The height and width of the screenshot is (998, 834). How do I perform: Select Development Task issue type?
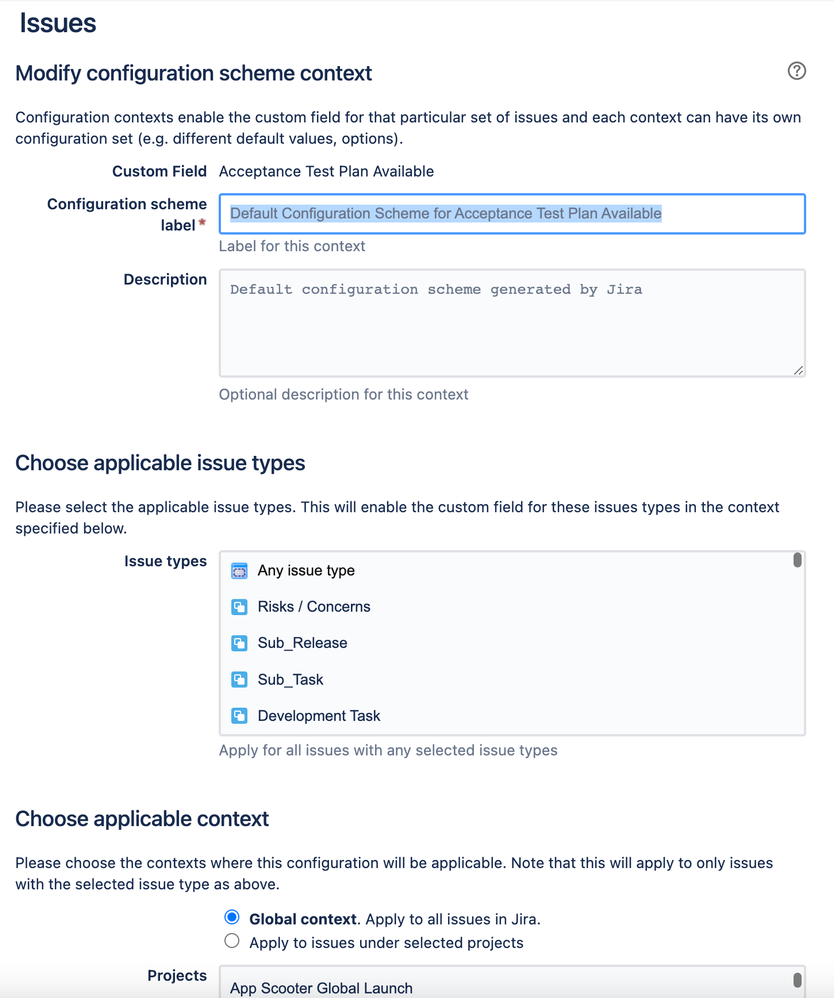pos(319,716)
